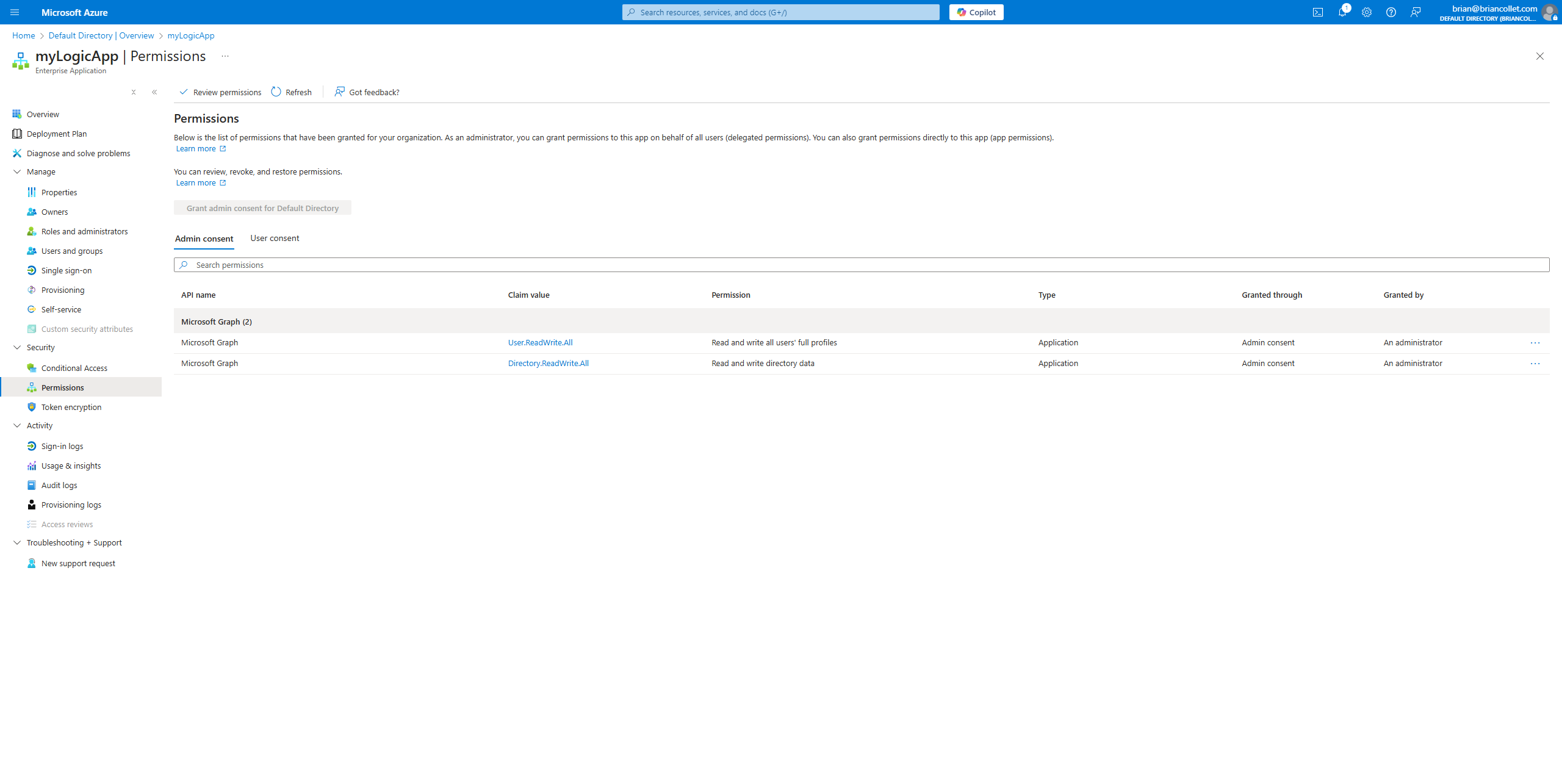
Task: Open the Help question mark icon
Action: click(1391, 12)
